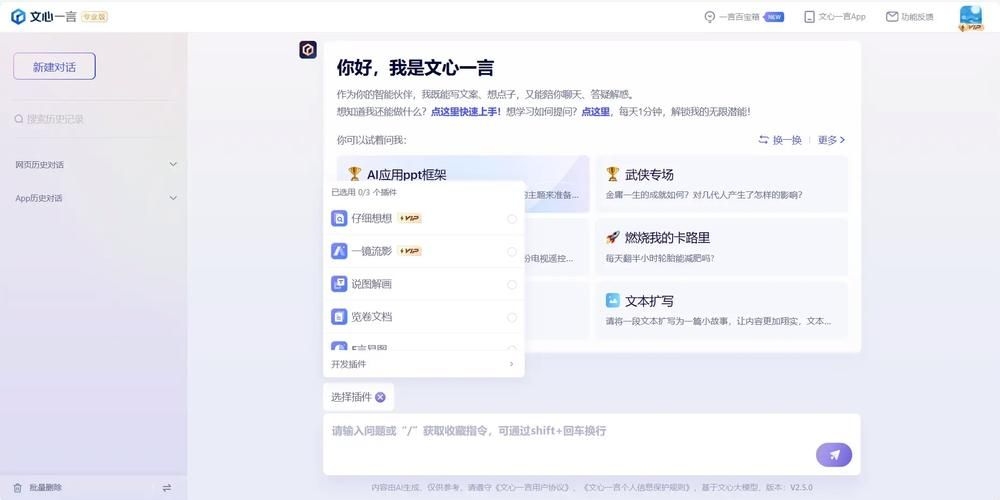The height and width of the screenshot is (500, 1000).
Task: Focus the 搜索历史记录 search field
Action: (92, 119)
